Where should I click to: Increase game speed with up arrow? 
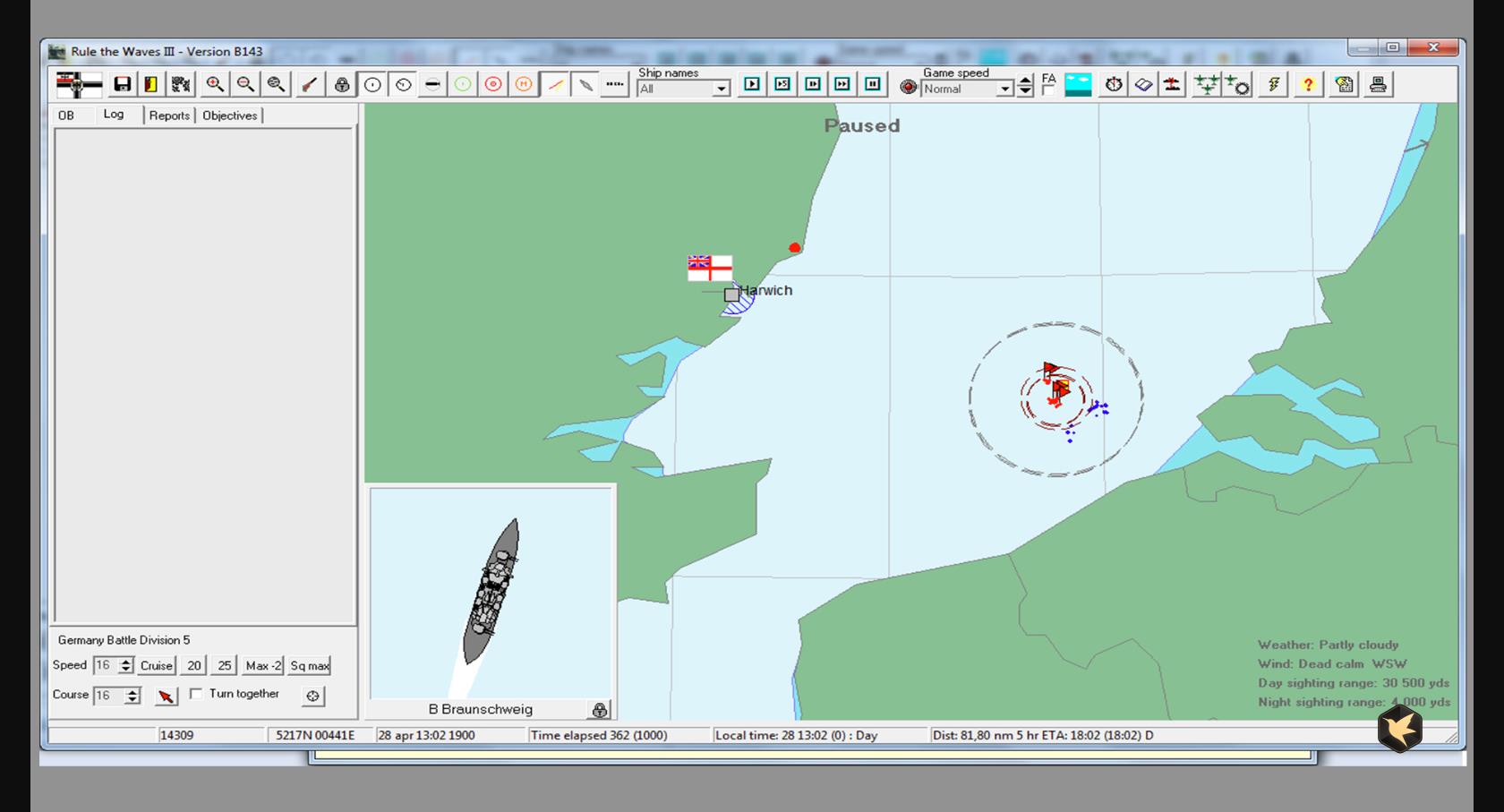tap(1025, 80)
